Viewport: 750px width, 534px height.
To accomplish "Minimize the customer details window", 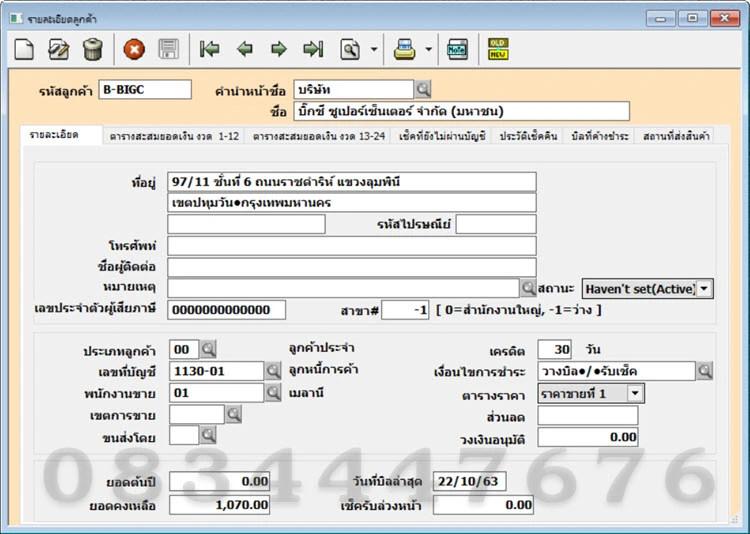I will pos(661,18).
